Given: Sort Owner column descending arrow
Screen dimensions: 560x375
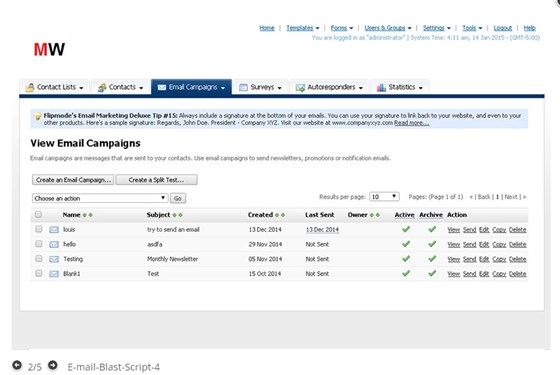Looking at the screenshot, I should 378,215.
